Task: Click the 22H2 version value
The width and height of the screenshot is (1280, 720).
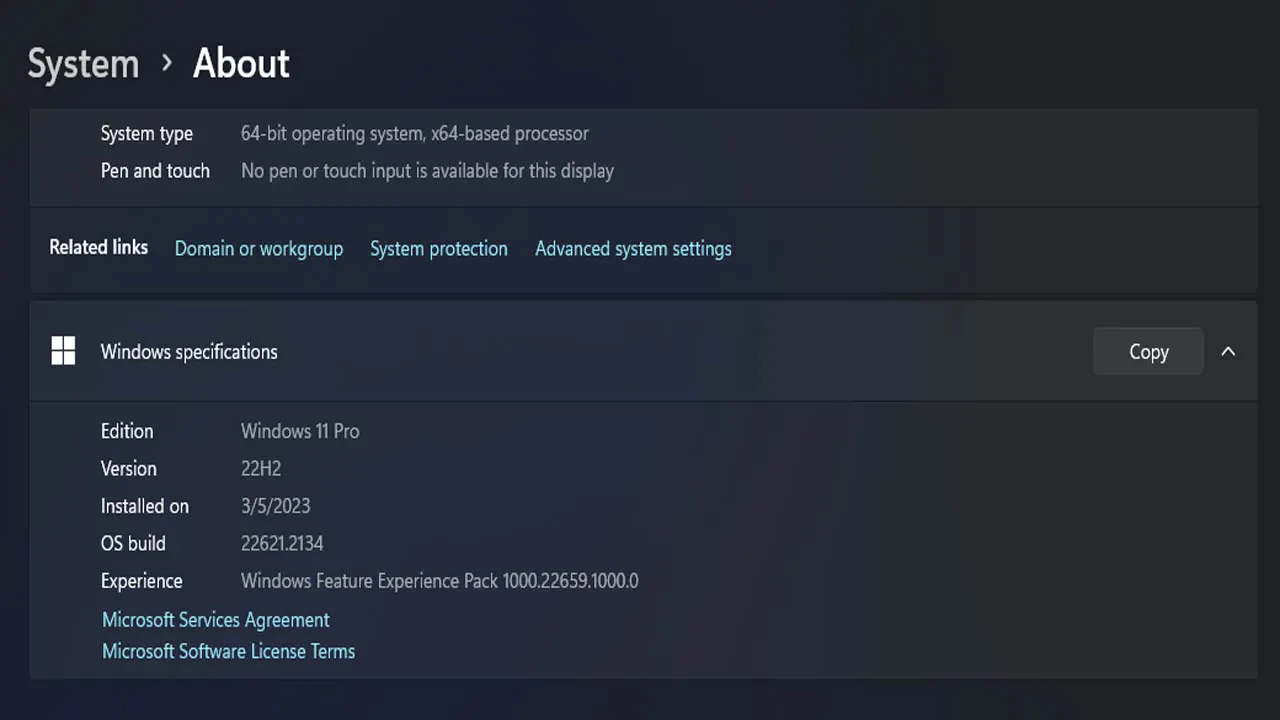Action: [261, 469]
